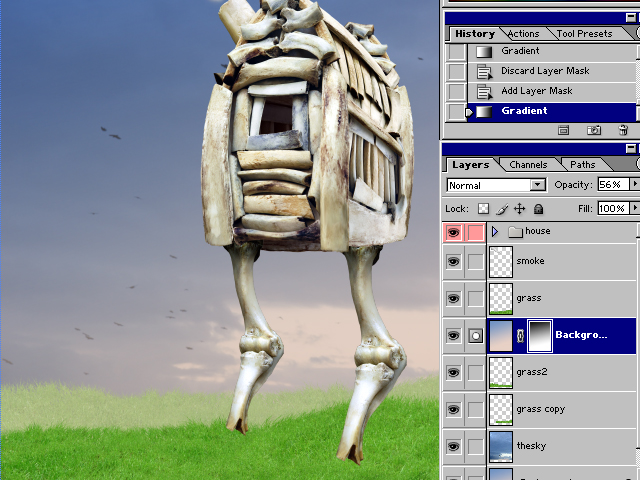
Task: Switch to the Channels tab
Action: point(528,165)
